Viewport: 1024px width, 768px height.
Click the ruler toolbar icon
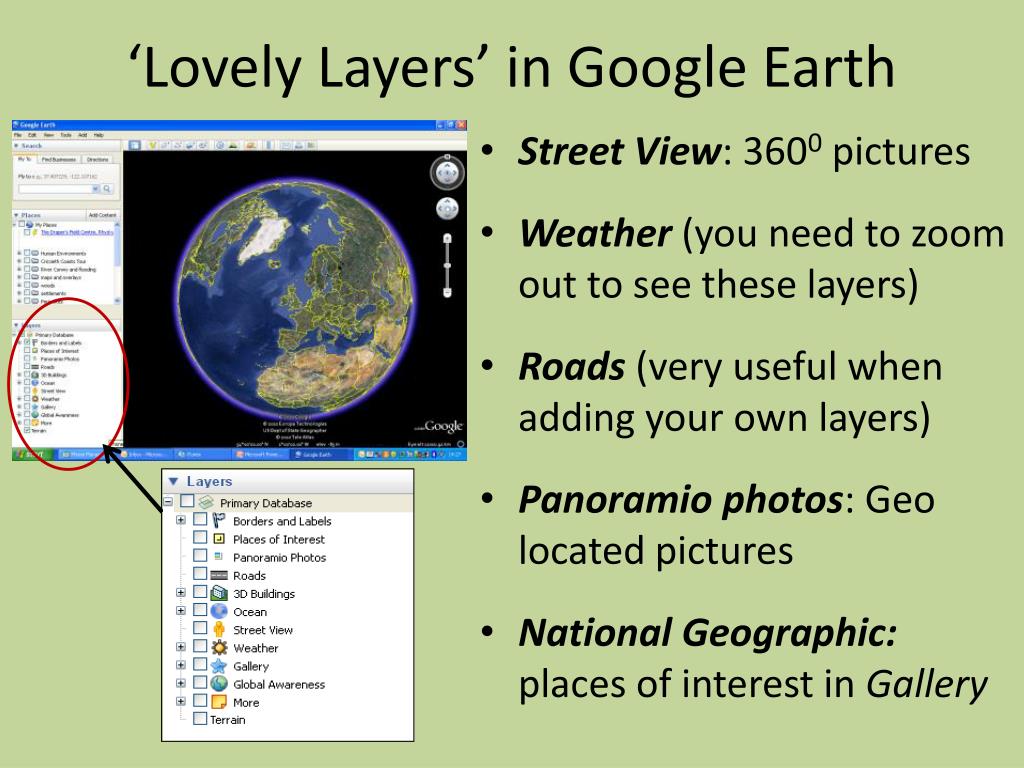268,146
